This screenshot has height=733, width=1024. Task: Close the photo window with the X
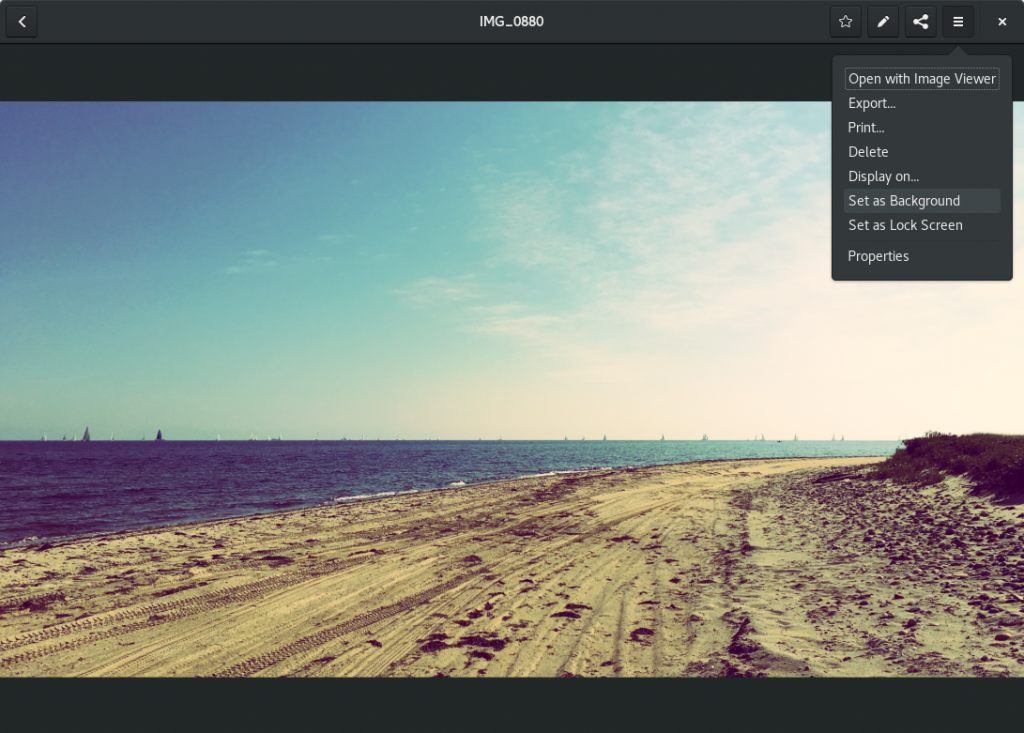tap(1002, 21)
